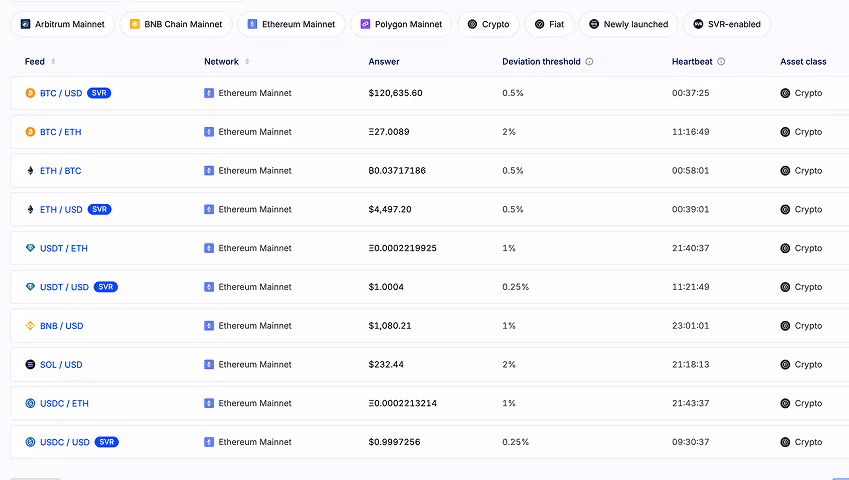Click Crypto asset class icon in USDC / USD row
The width and height of the screenshot is (849, 480).
(x=785, y=443)
